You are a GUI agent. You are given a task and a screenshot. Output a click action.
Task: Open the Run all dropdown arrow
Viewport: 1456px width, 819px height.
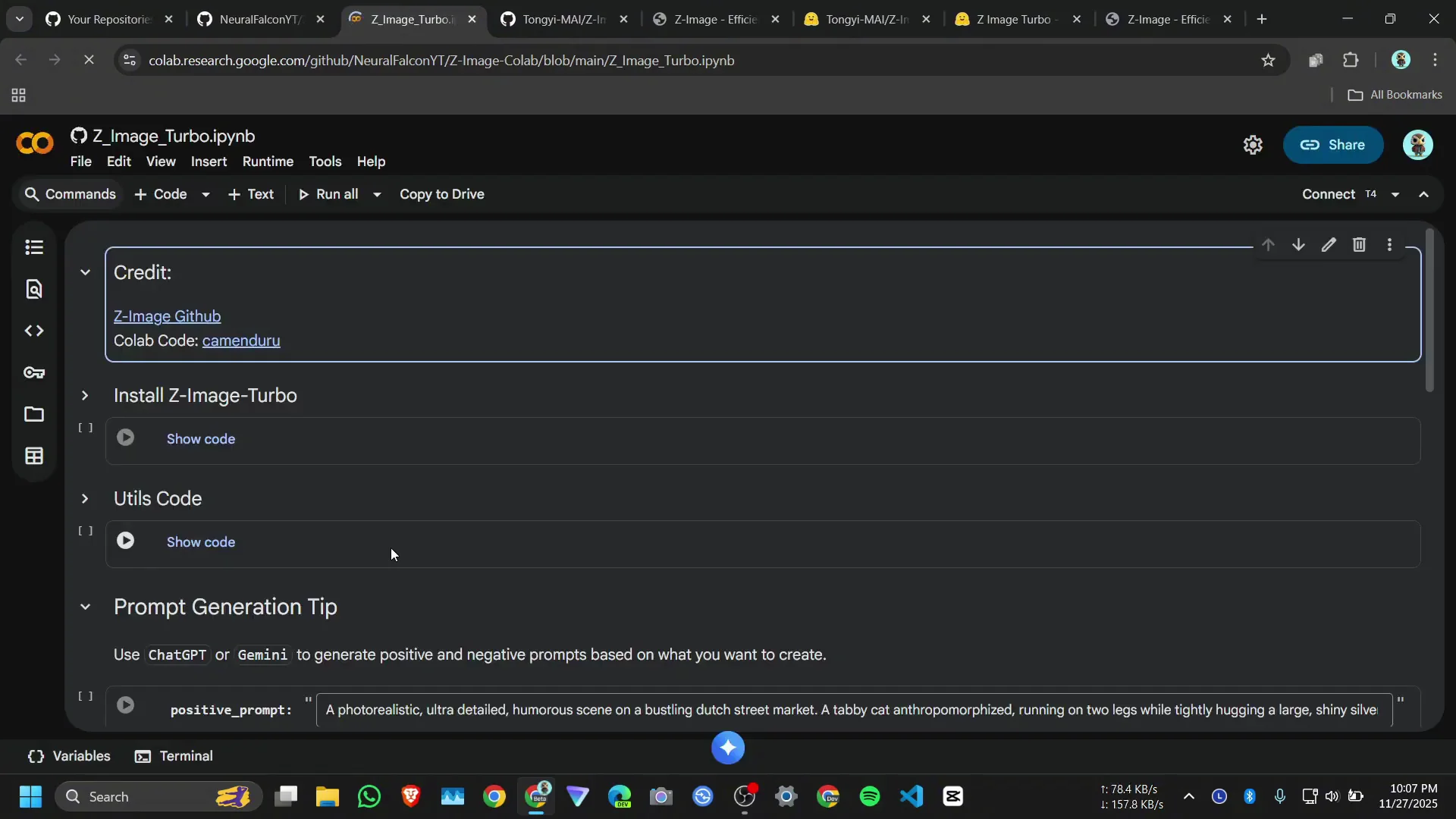point(376,194)
